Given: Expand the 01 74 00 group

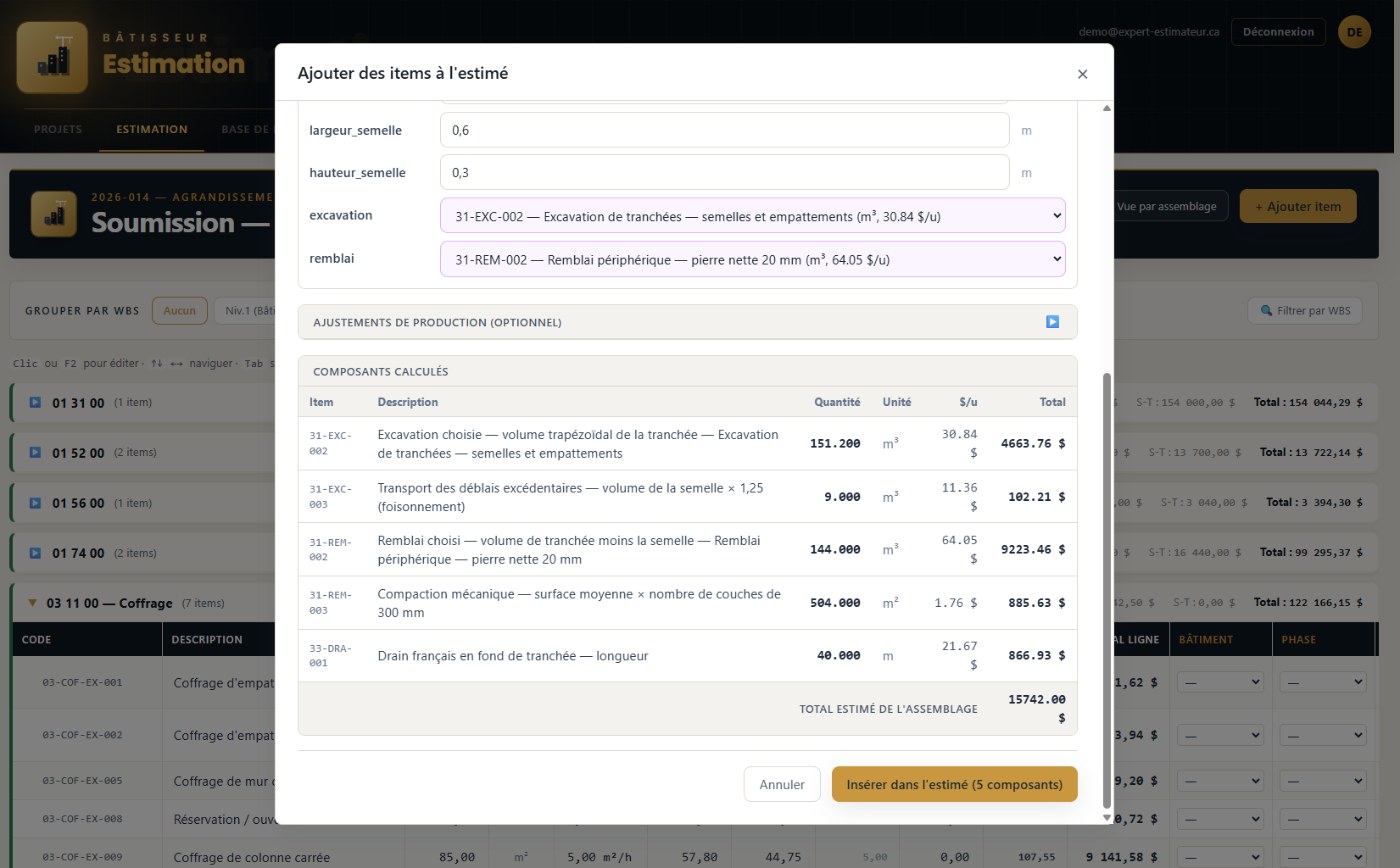Looking at the screenshot, I should [35, 553].
